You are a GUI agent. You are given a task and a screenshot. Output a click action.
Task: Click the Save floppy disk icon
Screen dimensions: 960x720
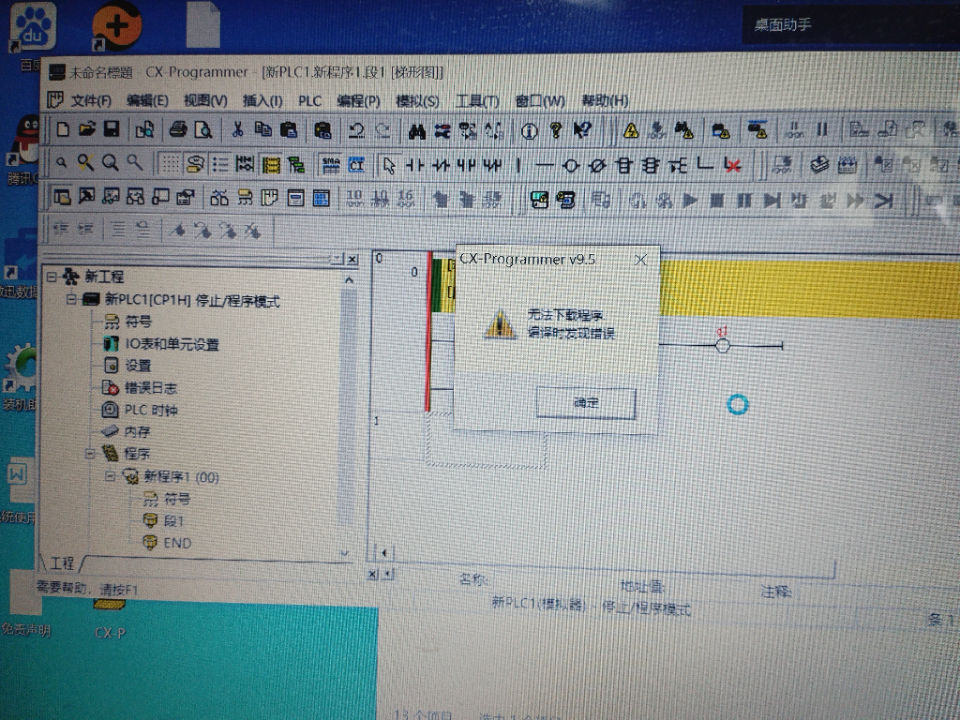click(x=111, y=130)
